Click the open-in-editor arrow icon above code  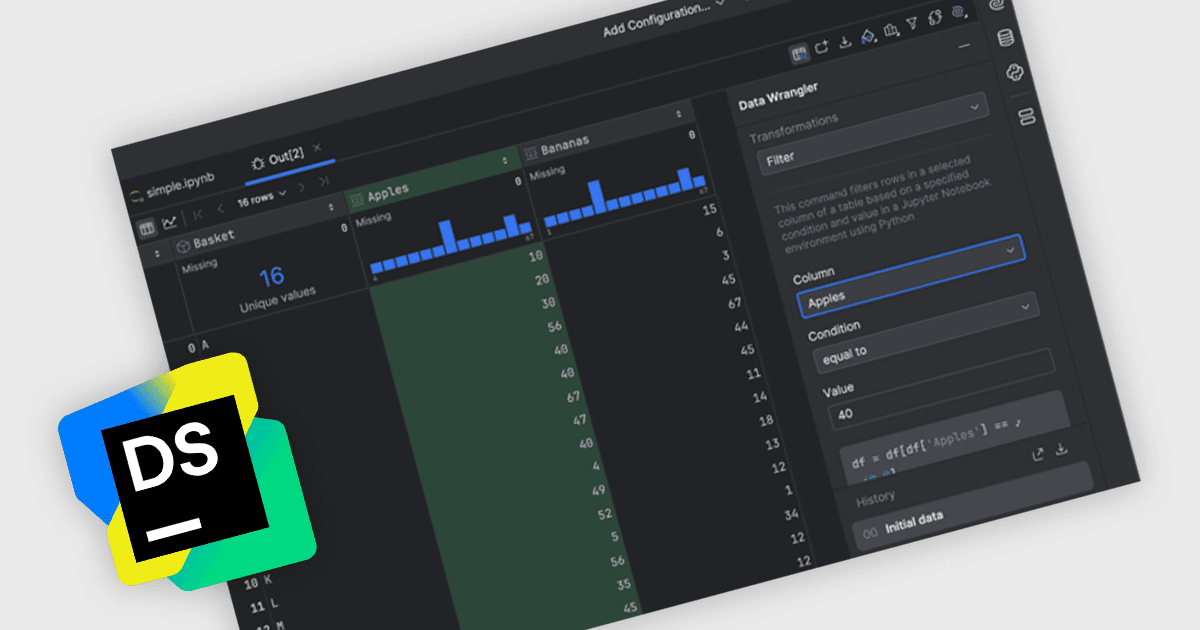tap(1038, 454)
